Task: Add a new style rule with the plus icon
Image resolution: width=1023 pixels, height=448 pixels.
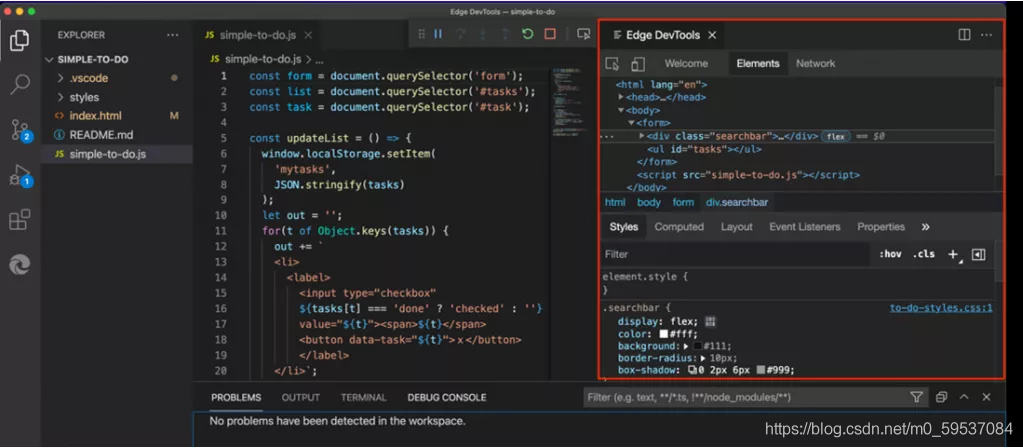Action: [953, 254]
